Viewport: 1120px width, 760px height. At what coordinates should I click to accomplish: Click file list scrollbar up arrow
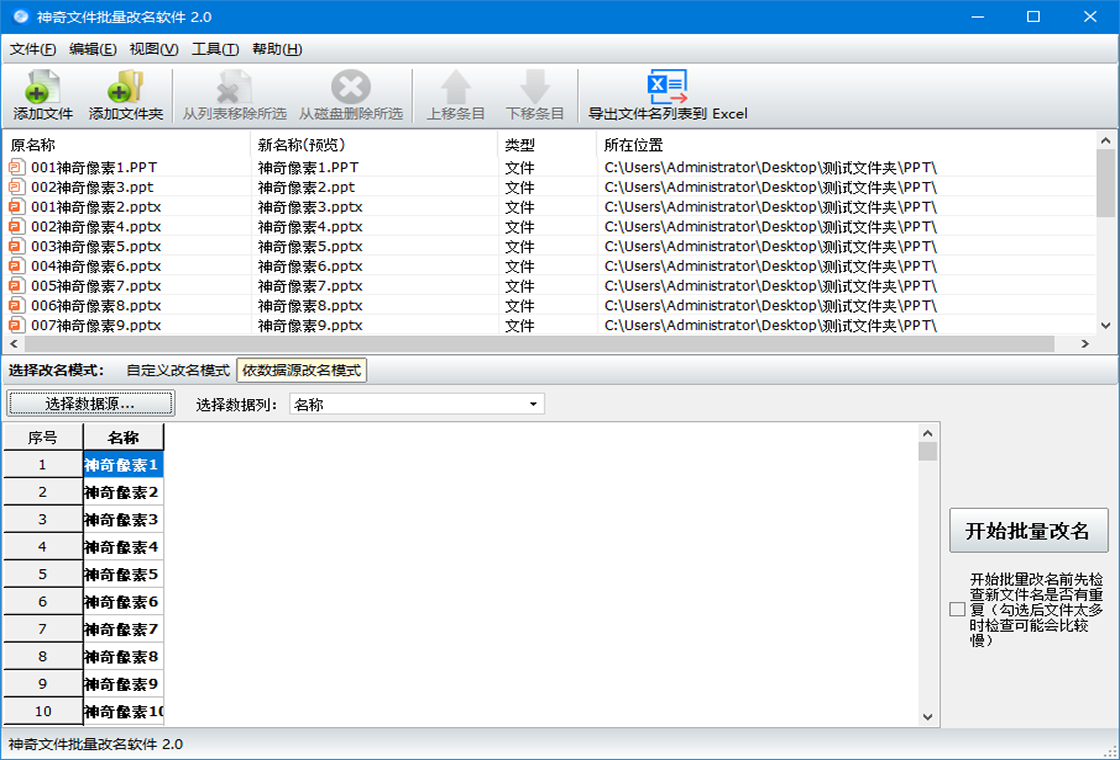pyautogui.click(x=1105, y=141)
